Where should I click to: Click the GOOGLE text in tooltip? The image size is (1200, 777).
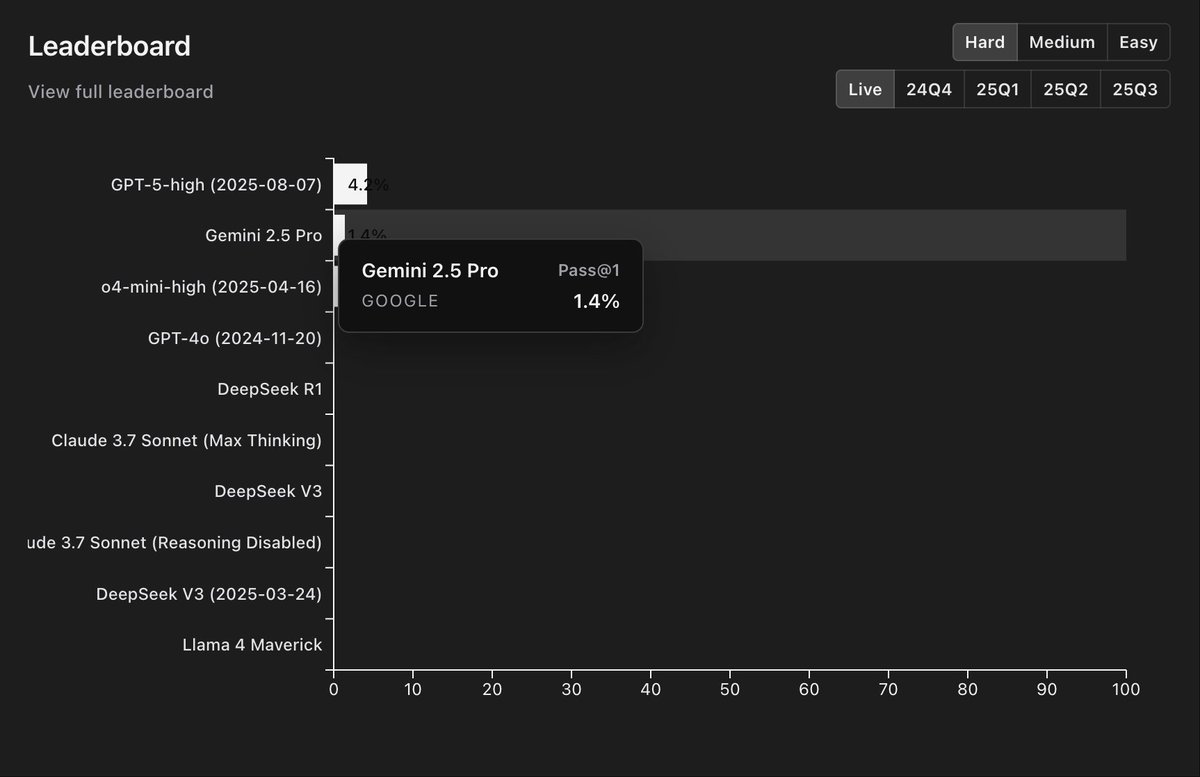pos(400,301)
